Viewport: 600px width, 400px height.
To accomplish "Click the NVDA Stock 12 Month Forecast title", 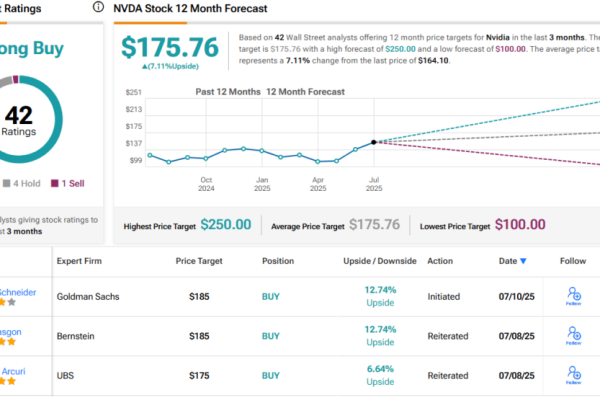I will click(x=190, y=8).
